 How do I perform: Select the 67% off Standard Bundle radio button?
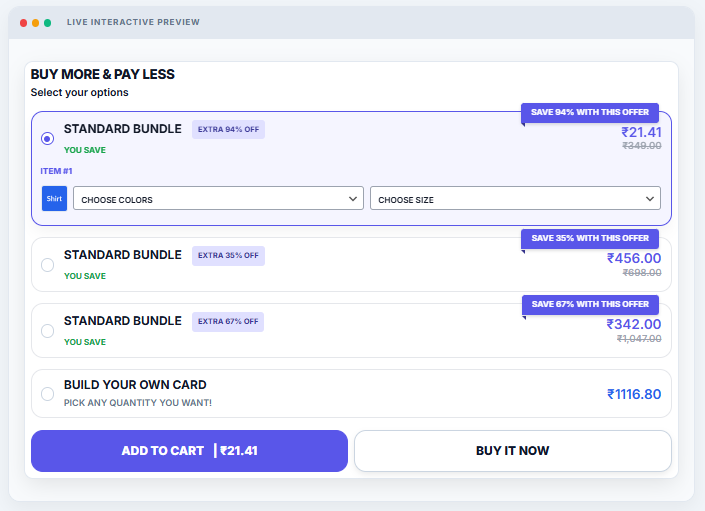pyautogui.click(x=47, y=331)
